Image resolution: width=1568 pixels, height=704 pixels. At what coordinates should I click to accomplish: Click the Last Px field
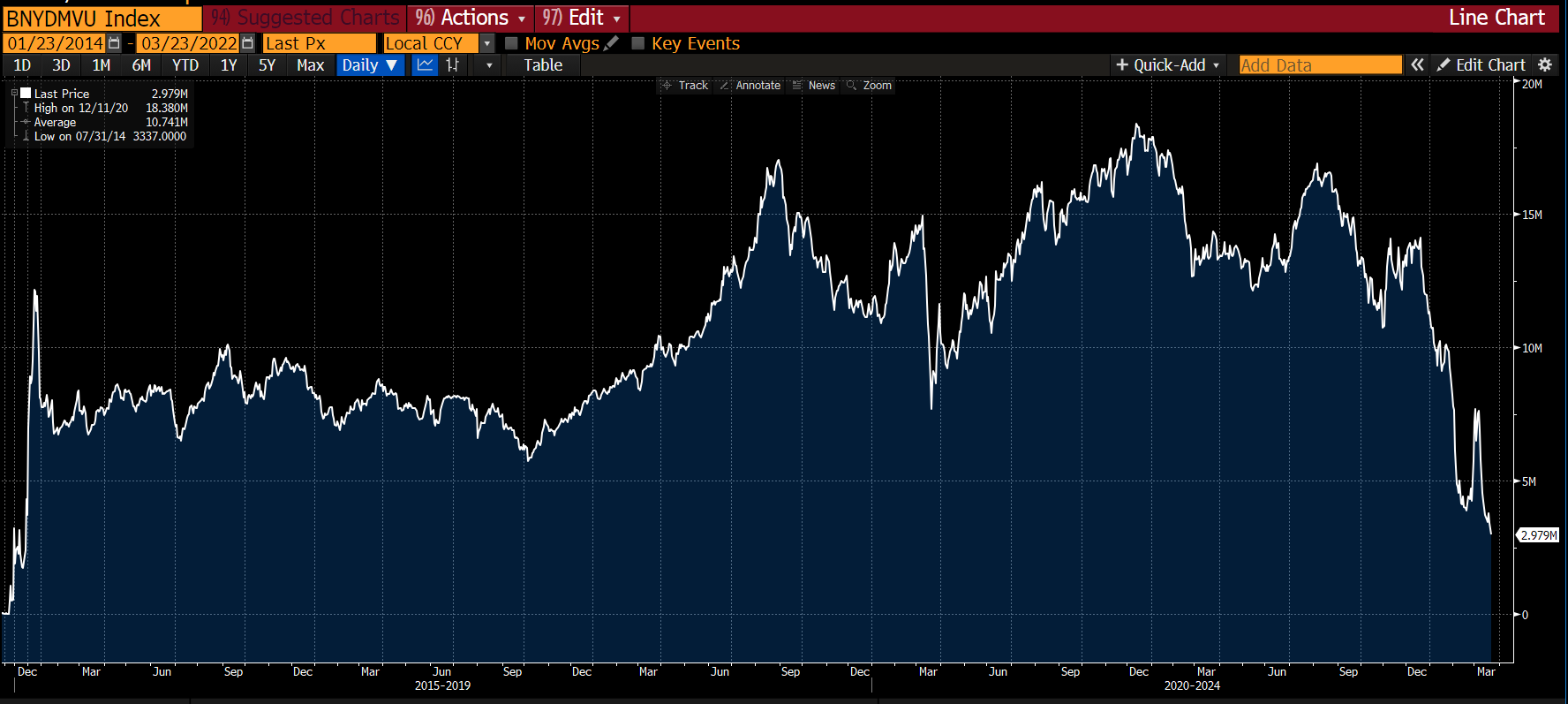[320, 43]
